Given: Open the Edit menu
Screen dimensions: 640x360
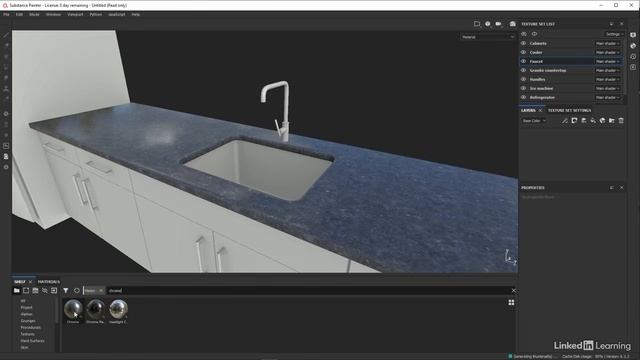Looking at the screenshot, I should [19, 14].
